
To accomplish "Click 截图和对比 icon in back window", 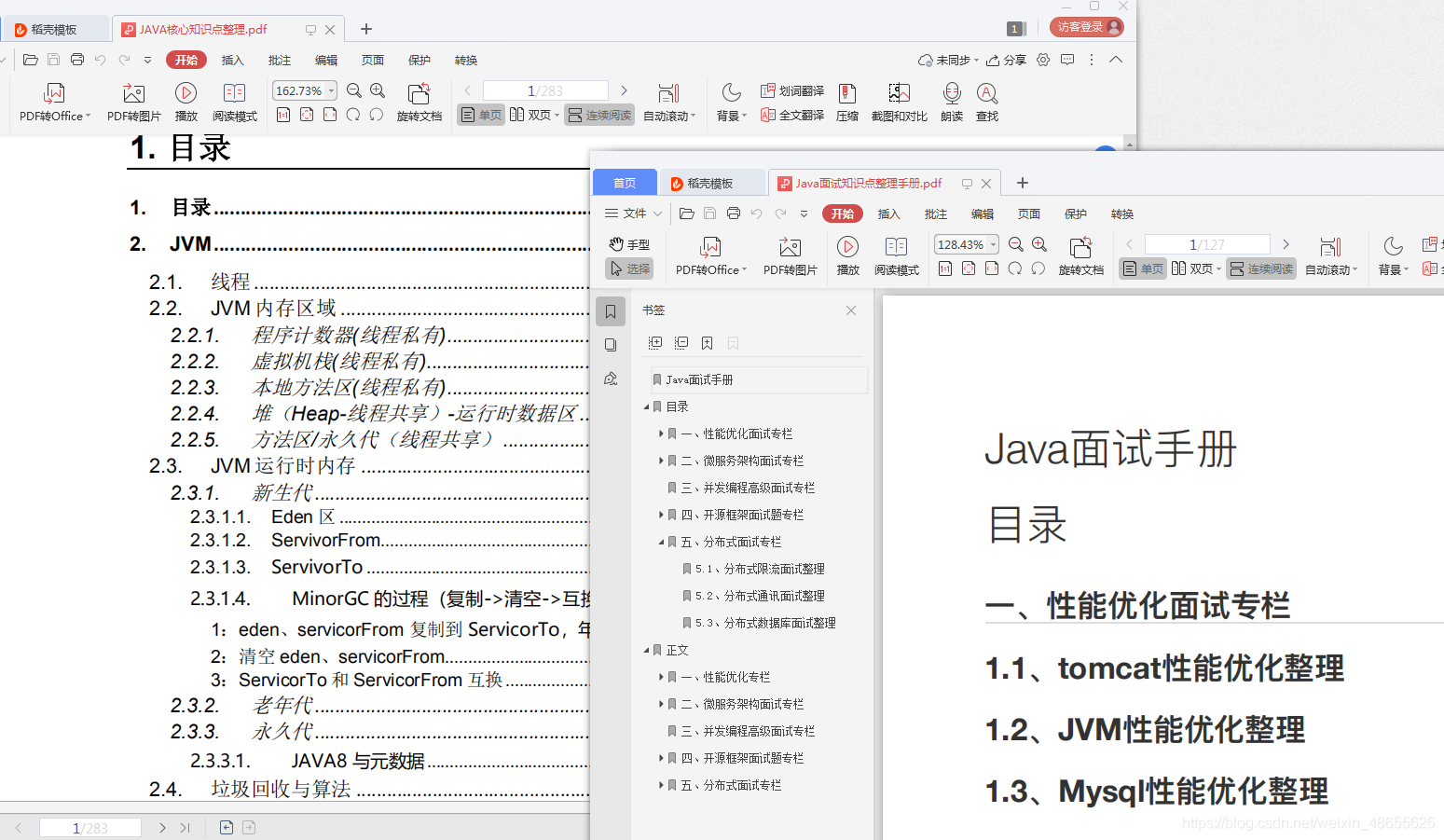I will 899,103.
